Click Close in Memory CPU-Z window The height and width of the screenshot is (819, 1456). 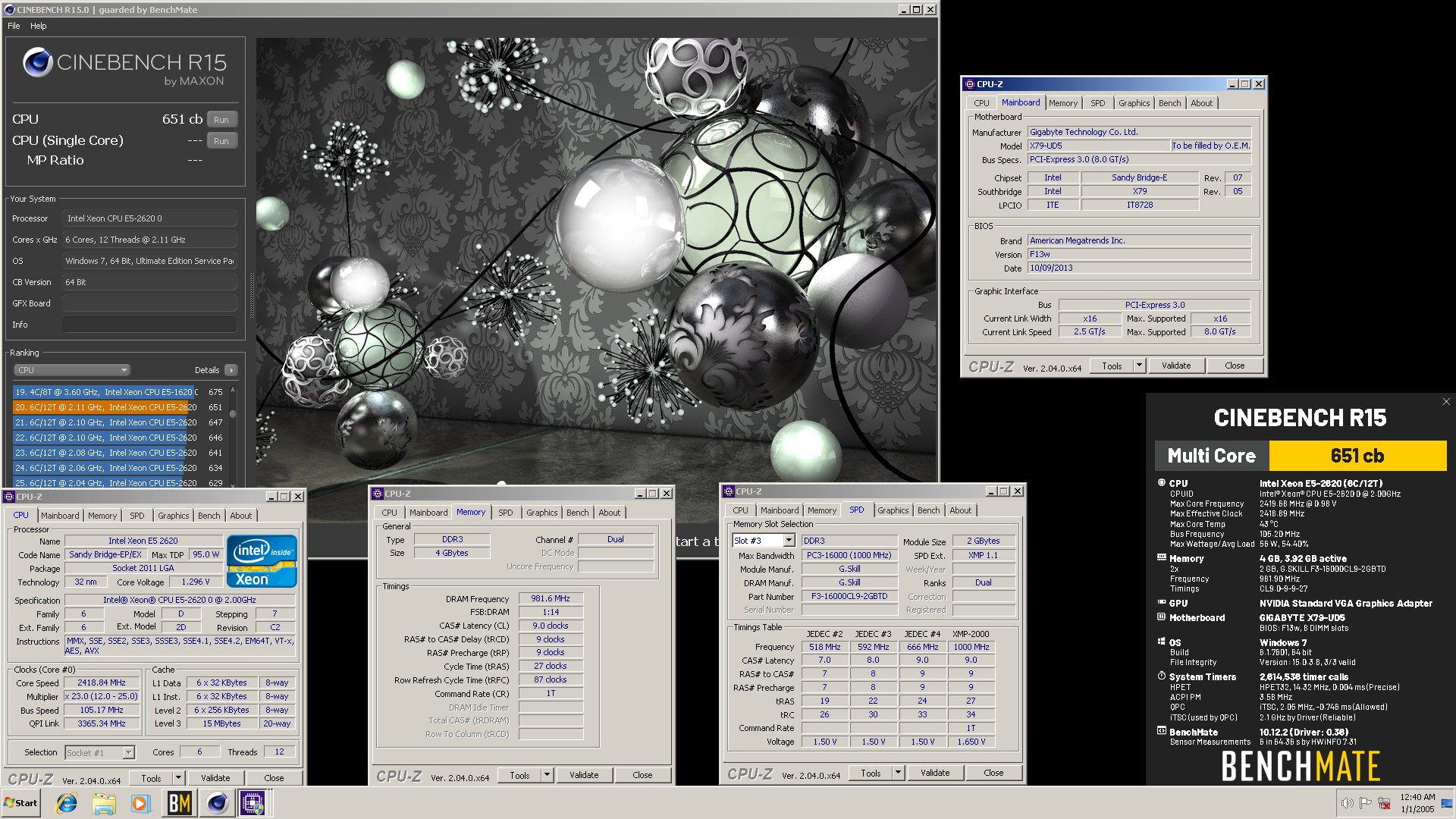[x=642, y=775]
